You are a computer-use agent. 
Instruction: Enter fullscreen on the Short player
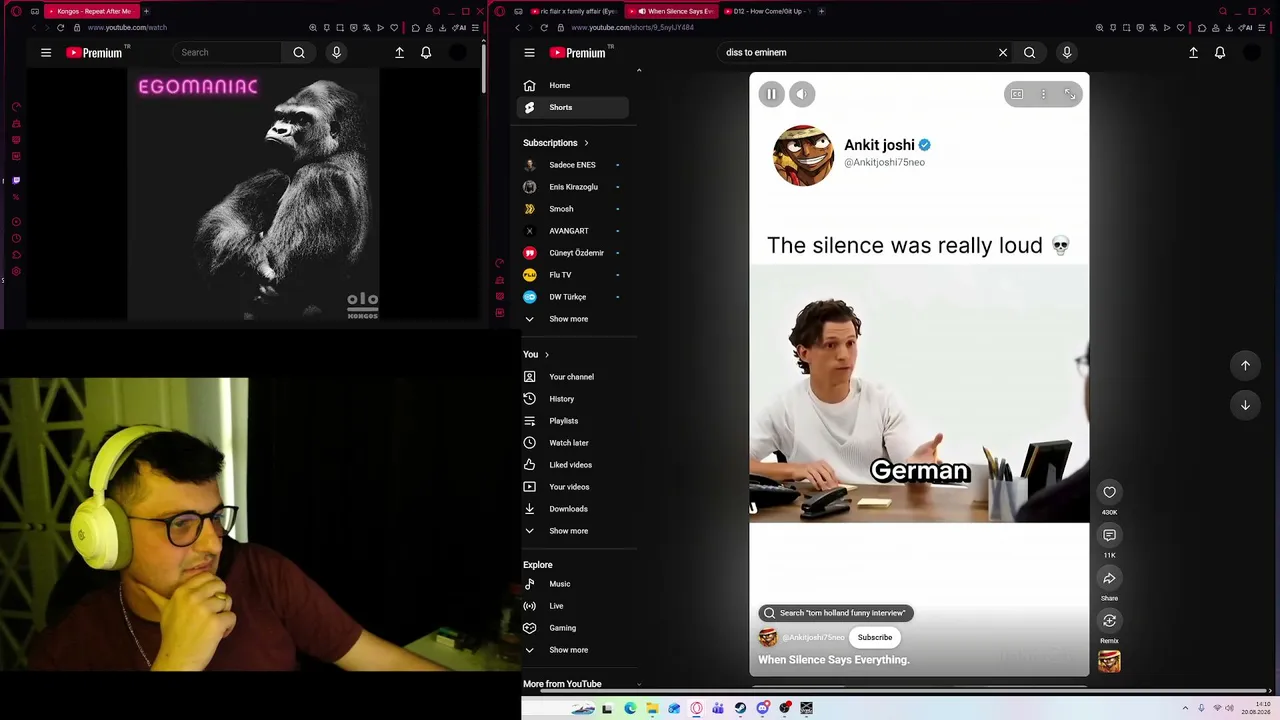(1070, 94)
